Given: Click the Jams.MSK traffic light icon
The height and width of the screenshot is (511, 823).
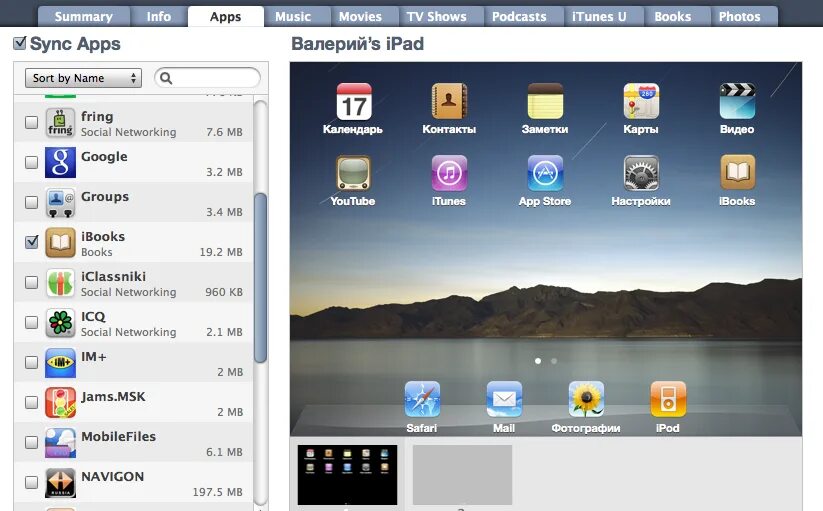Looking at the screenshot, I should click(x=60, y=402).
